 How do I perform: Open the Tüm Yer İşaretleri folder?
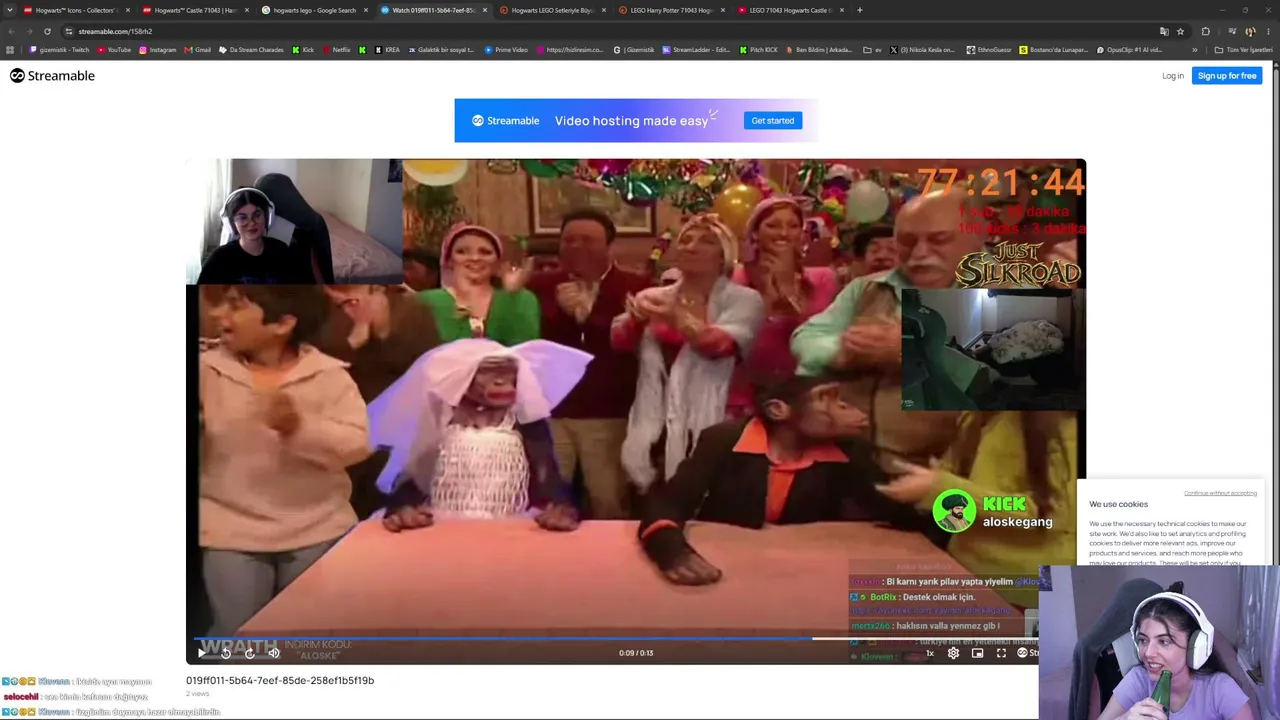coord(1243,50)
